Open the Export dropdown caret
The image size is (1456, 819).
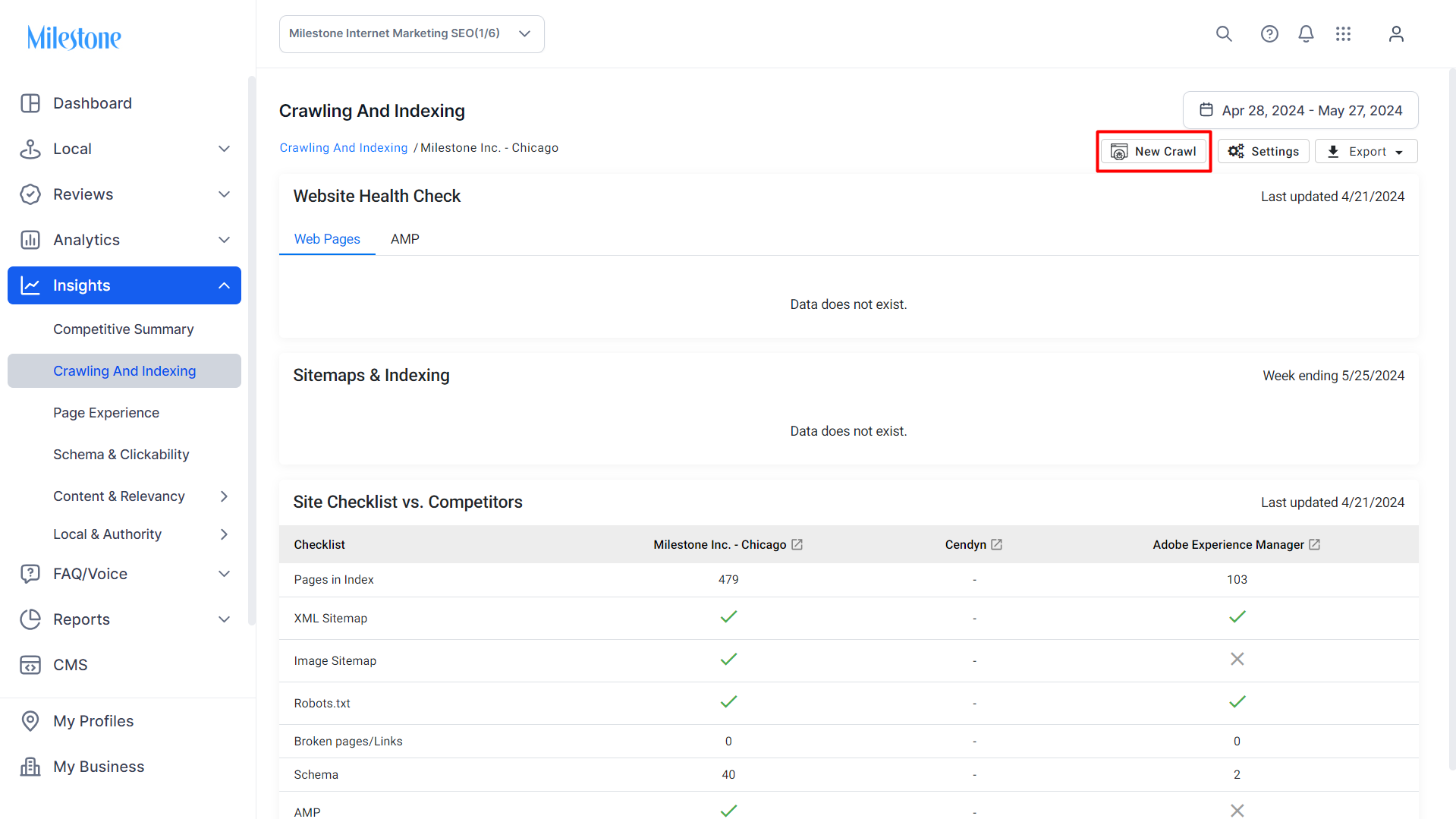coord(1399,153)
